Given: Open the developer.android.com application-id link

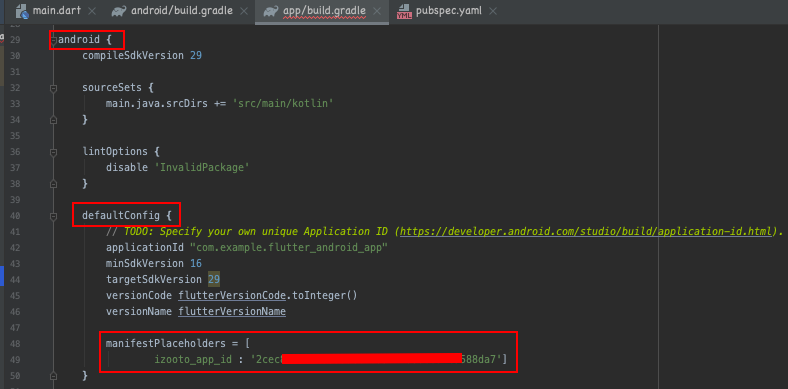Looking at the screenshot, I should pyautogui.click(x=585, y=232).
